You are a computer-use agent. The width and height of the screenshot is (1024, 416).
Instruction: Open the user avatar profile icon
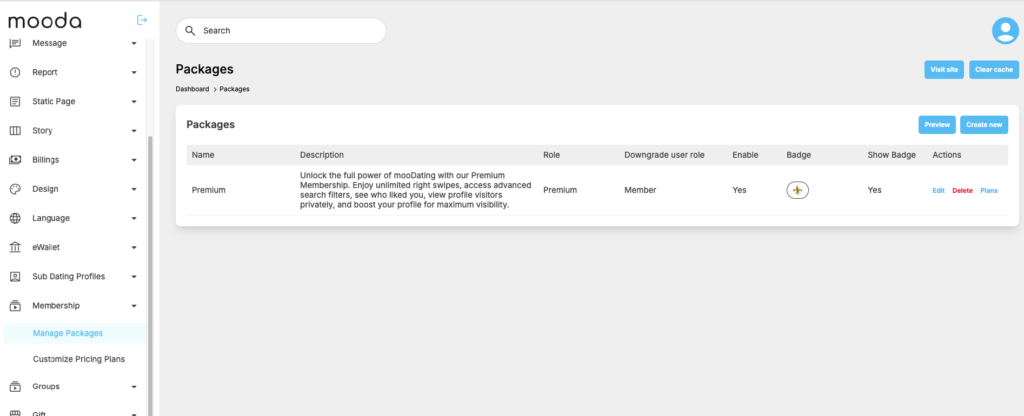click(1004, 31)
